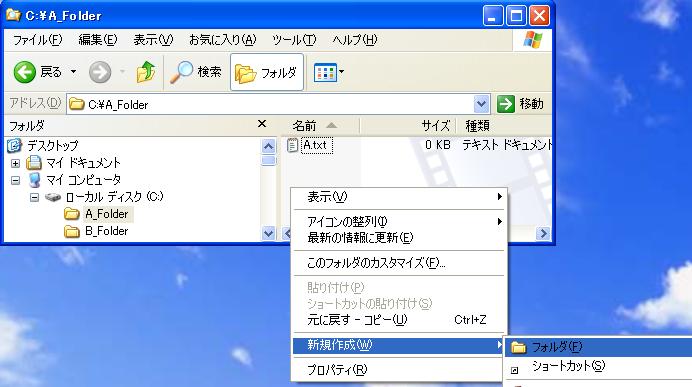Open the ツール(T) menu
692x387 pixels.
coord(294,40)
